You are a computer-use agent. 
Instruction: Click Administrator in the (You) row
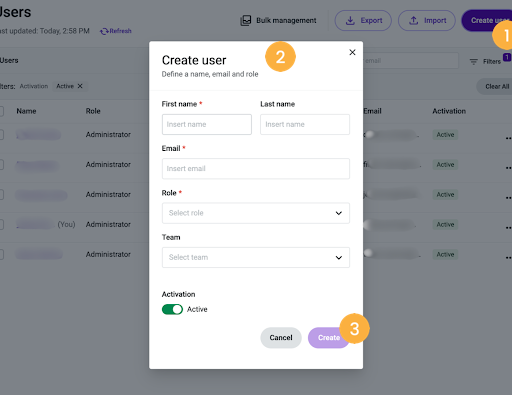108,224
